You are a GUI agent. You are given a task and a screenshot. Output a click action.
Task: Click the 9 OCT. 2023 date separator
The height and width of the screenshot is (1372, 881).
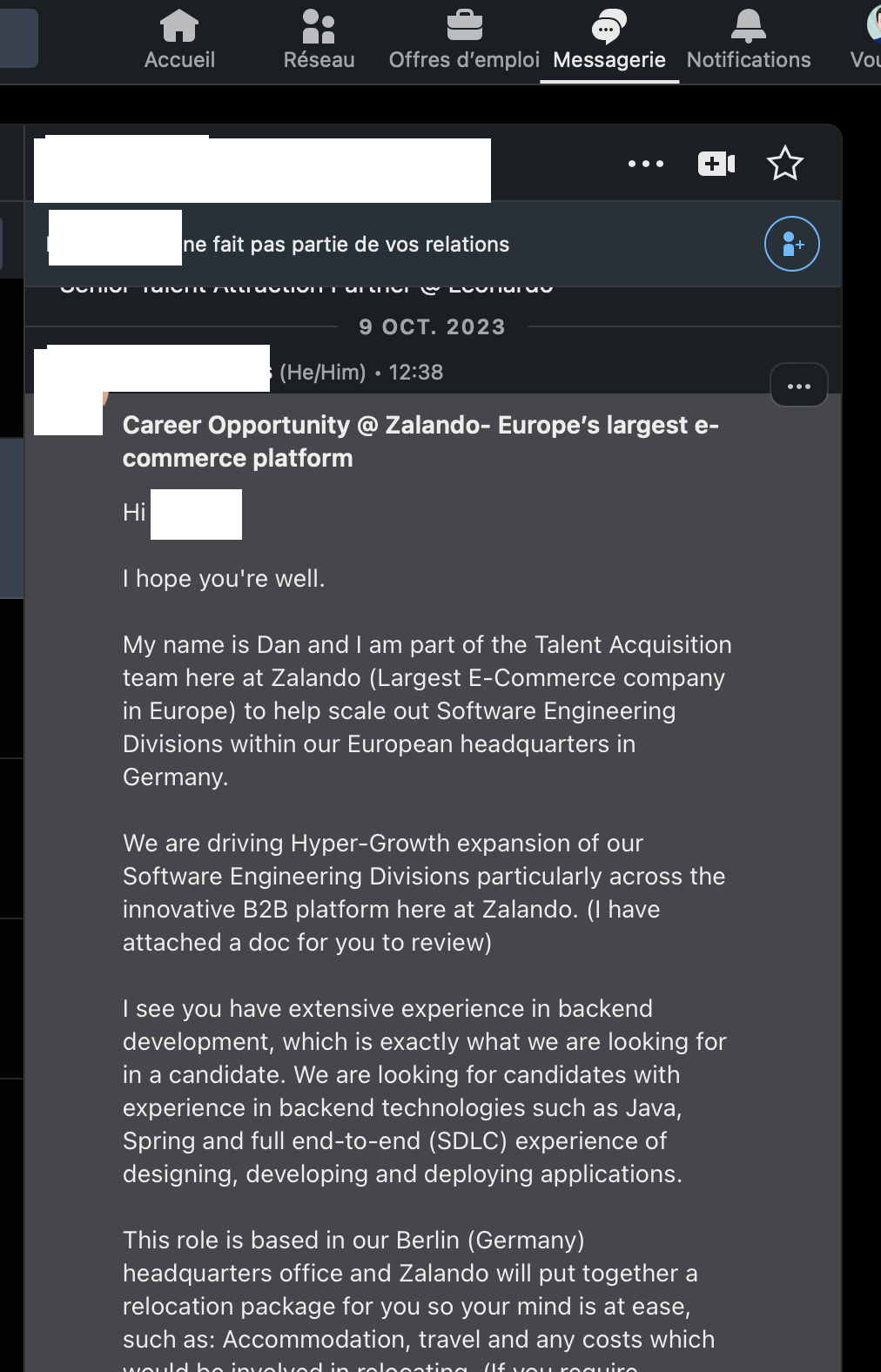[432, 327]
